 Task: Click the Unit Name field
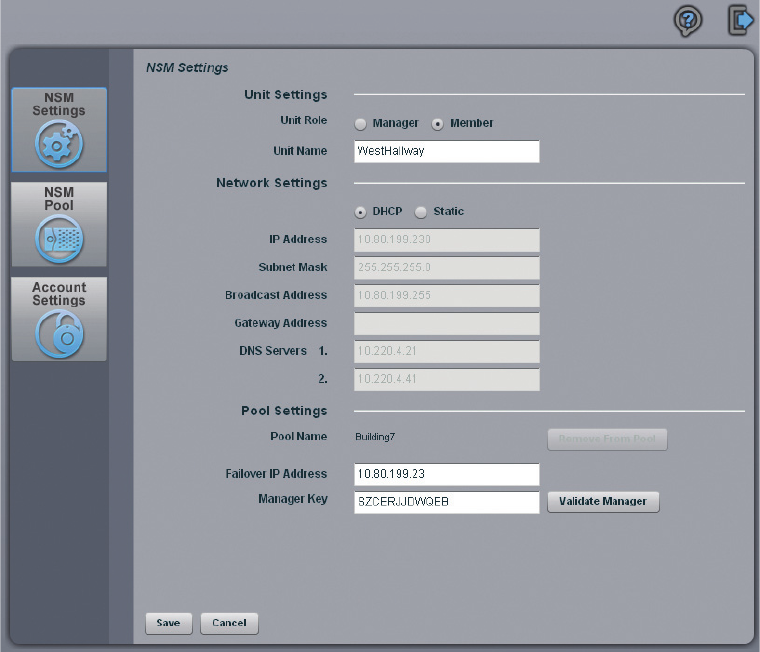(x=446, y=151)
